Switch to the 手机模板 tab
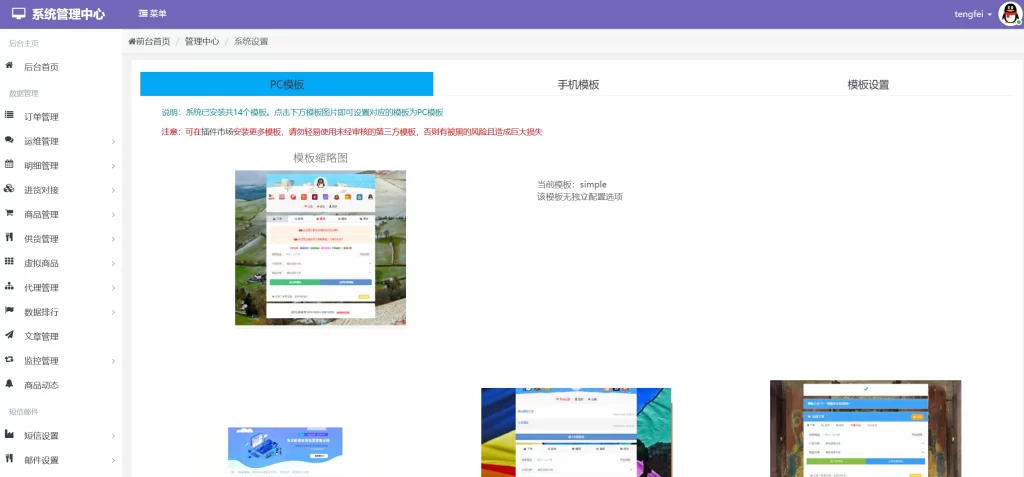1024x477 pixels. (578, 85)
